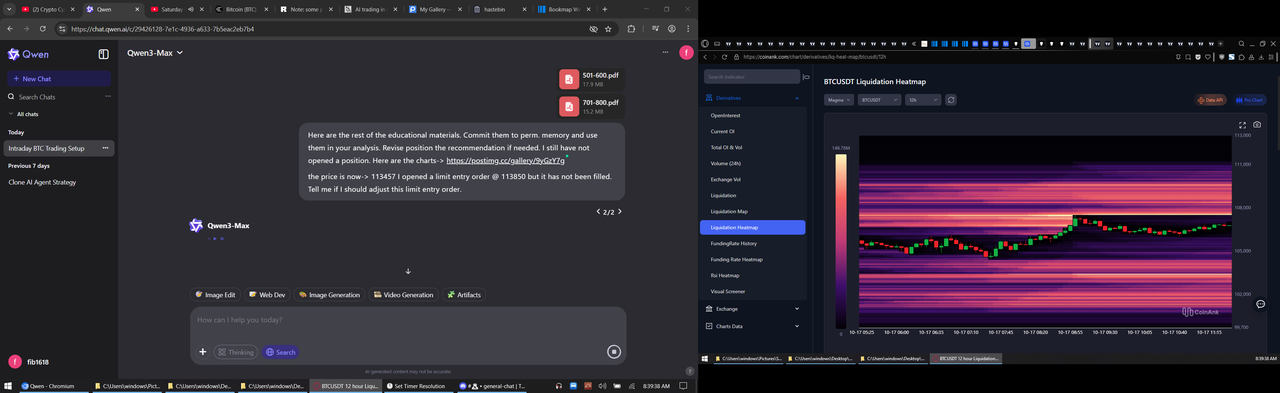Bookmark the Qwen page with star icon
The height and width of the screenshot is (393, 1280).
pyautogui.click(x=608, y=29)
